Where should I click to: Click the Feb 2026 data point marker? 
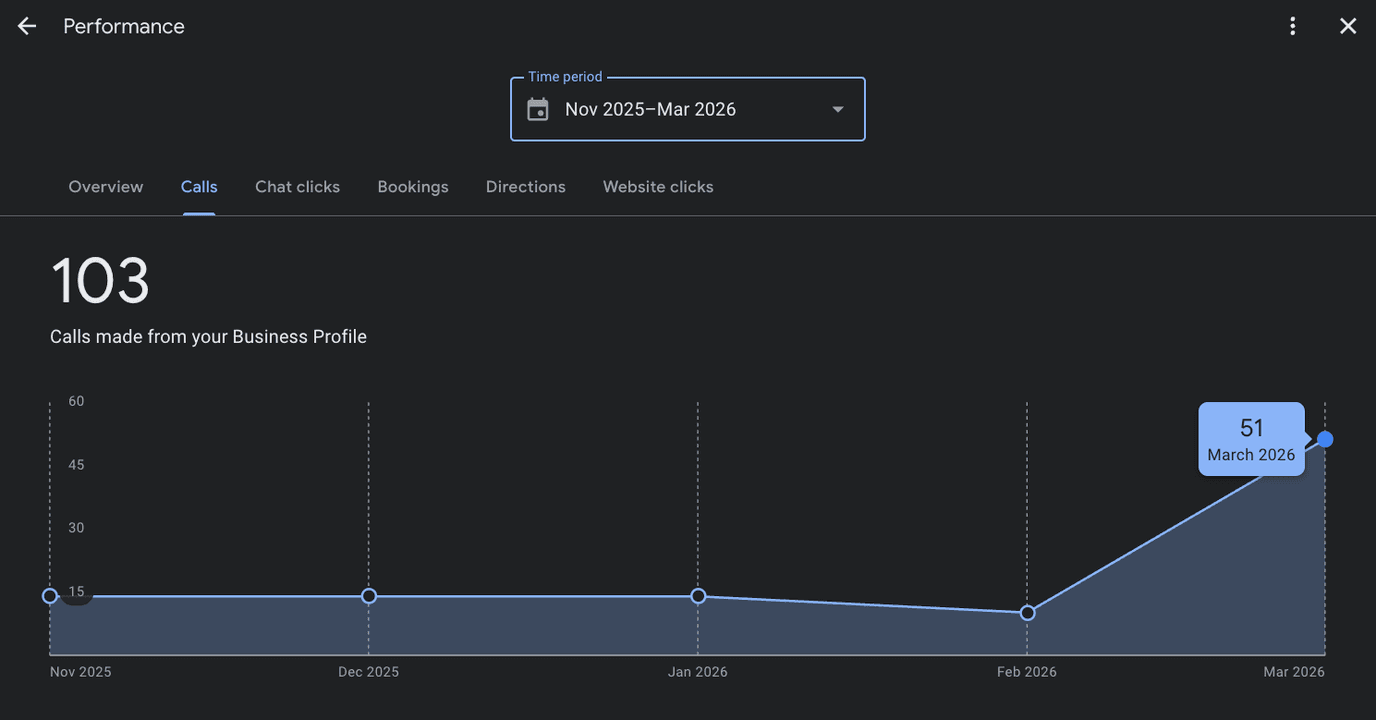coord(1027,613)
